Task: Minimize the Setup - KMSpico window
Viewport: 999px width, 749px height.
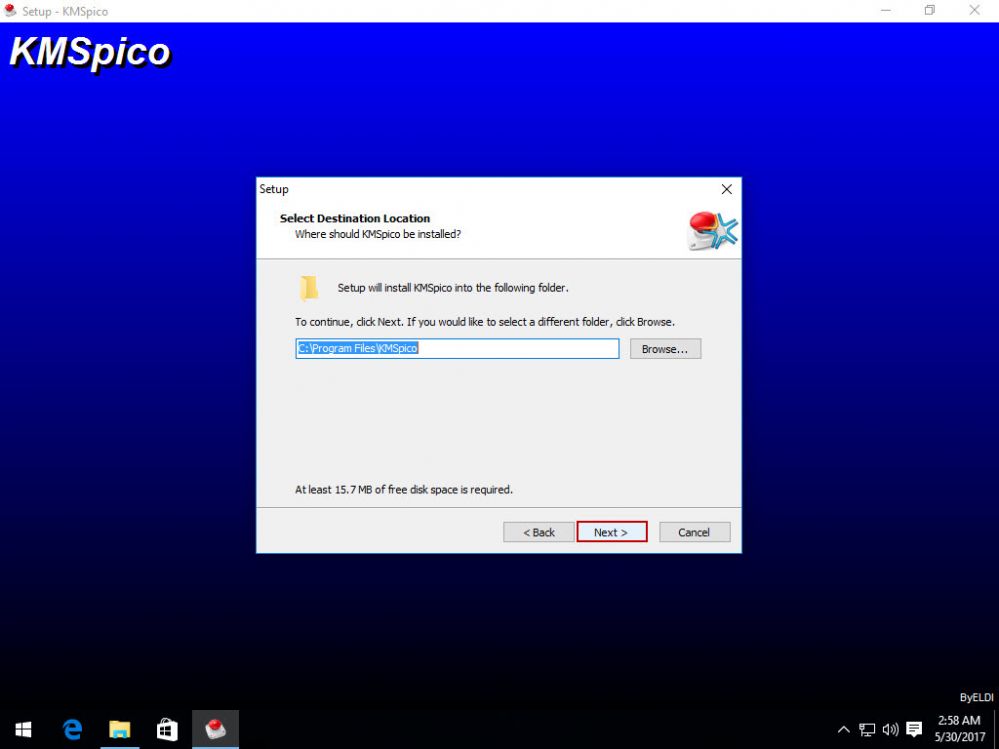Action: 886,11
